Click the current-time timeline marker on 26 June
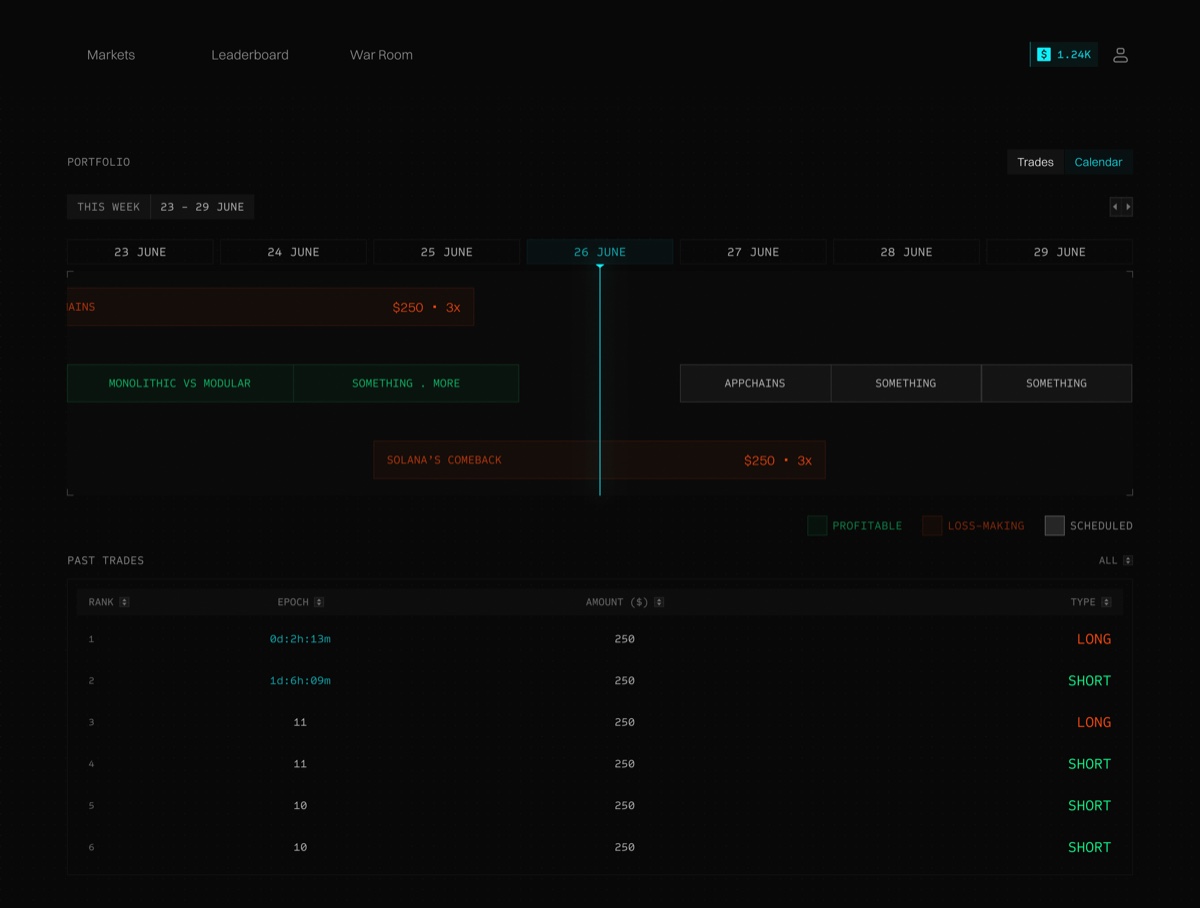Viewport: 1200px width, 908px height. click(600, 380)
